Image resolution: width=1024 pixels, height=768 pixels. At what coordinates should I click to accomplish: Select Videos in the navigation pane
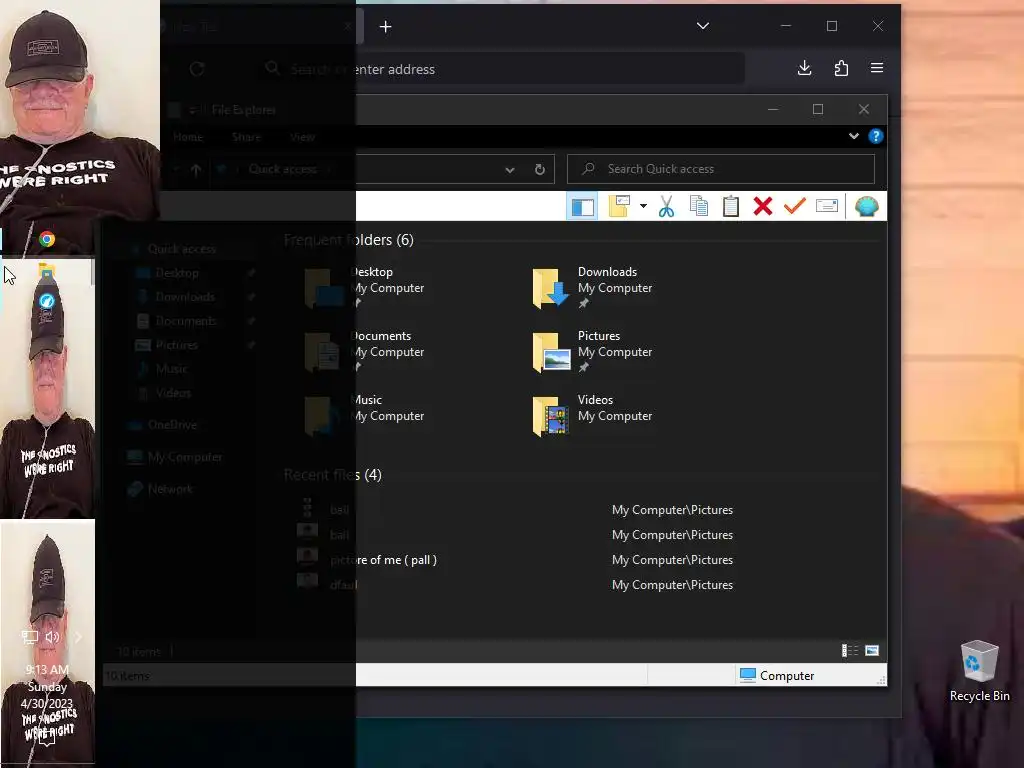[174, 393]
